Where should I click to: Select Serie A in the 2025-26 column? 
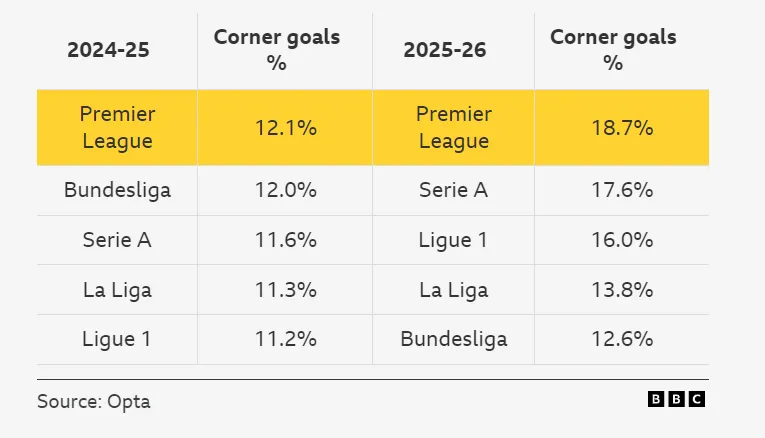coord(453,190)
